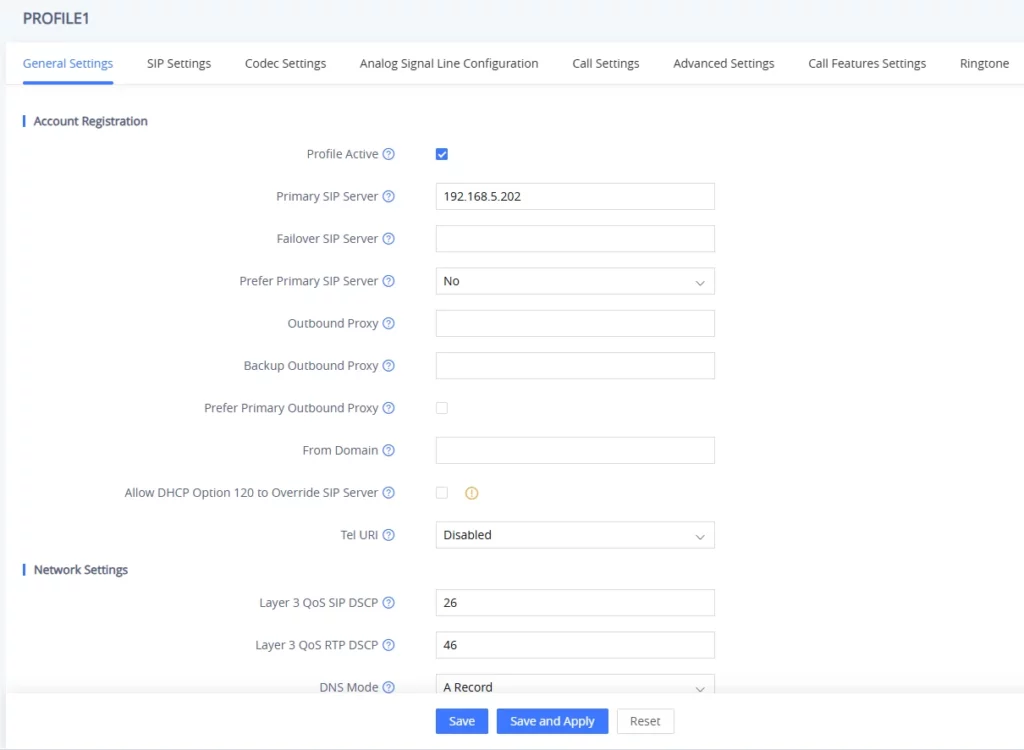Open help icon for Backup Outbound Proxy
Image resolution: width=1024 pixels, height=750 pixels.
tap(389, 366)
